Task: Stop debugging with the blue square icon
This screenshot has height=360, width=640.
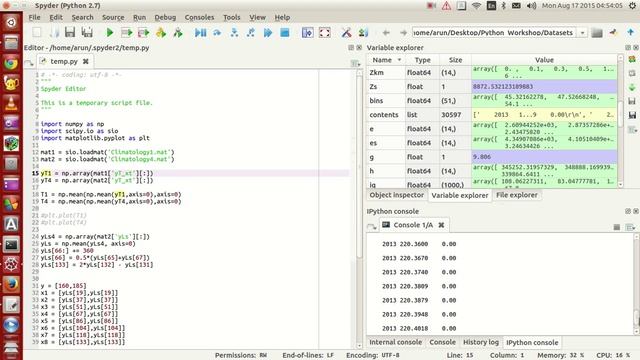Action: tap(284, 32)
